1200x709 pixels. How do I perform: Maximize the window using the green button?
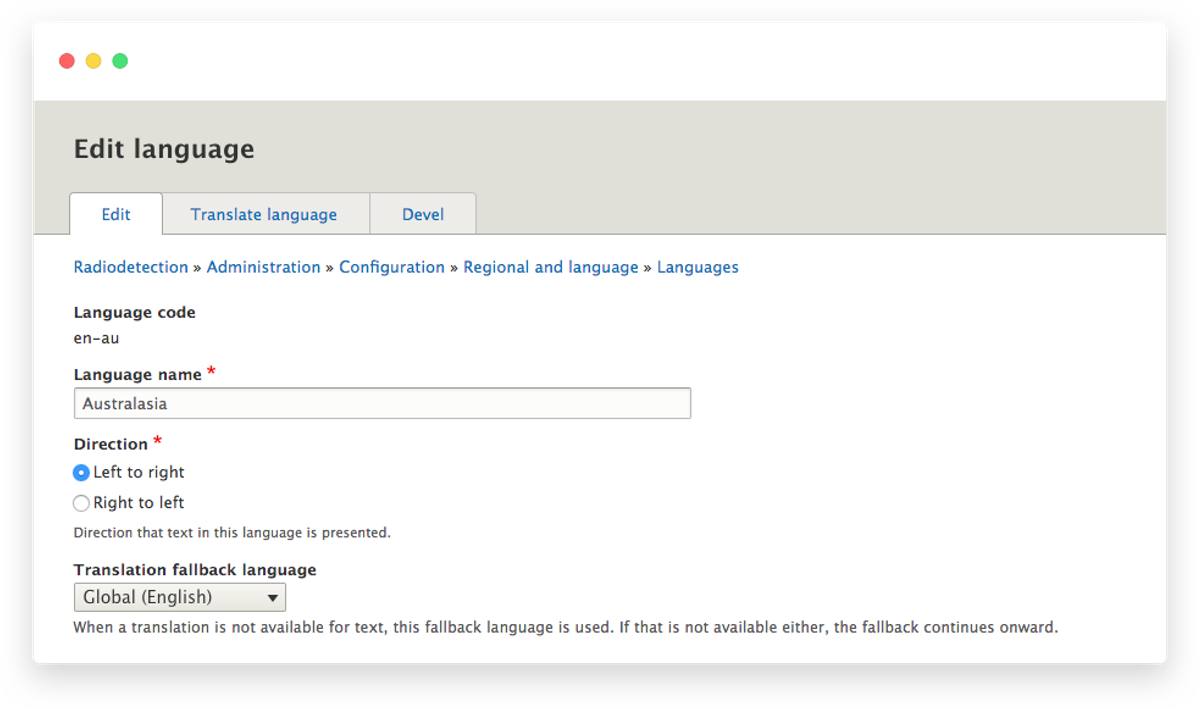click(x=120, y=61)
